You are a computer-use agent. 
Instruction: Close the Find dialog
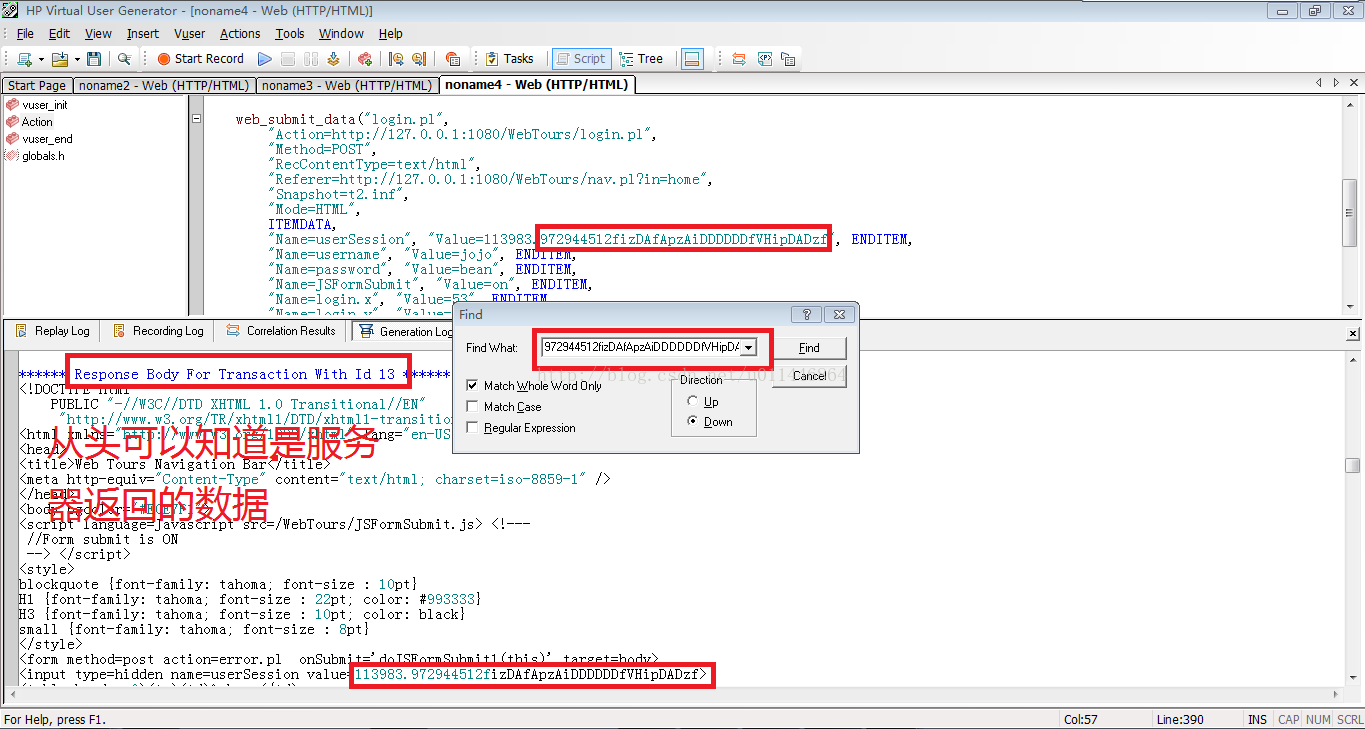[839, 314]
